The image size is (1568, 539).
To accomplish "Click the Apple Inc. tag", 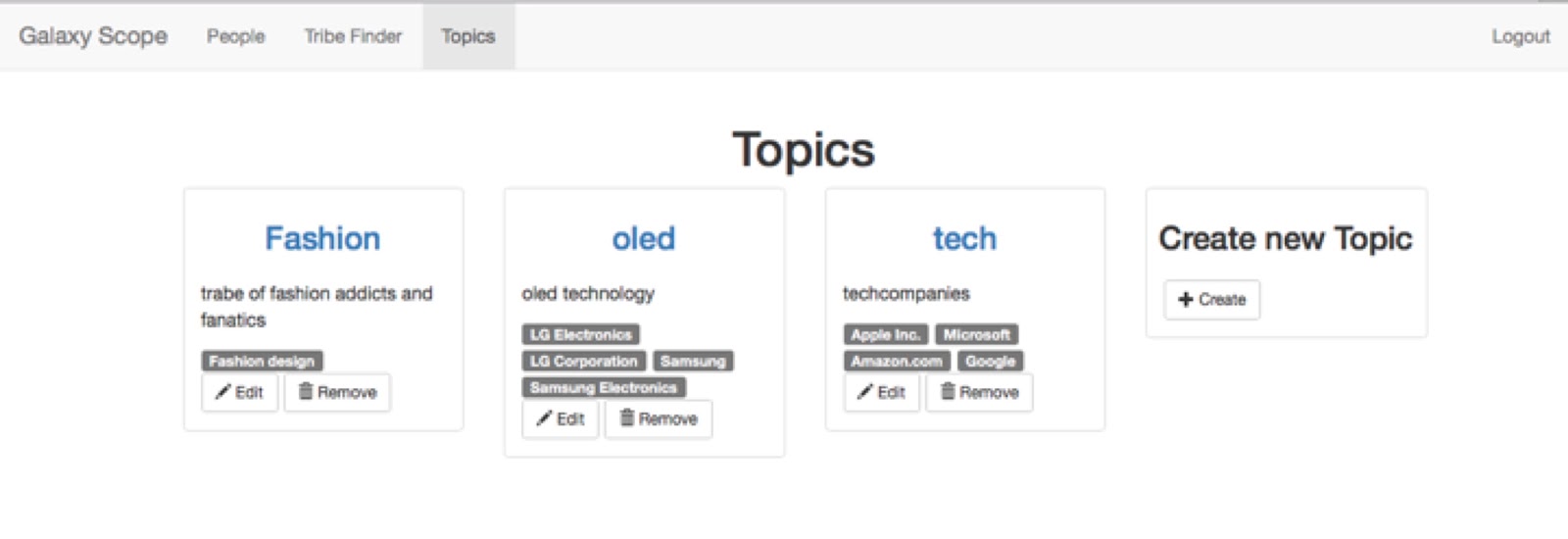I will point(885,334).
